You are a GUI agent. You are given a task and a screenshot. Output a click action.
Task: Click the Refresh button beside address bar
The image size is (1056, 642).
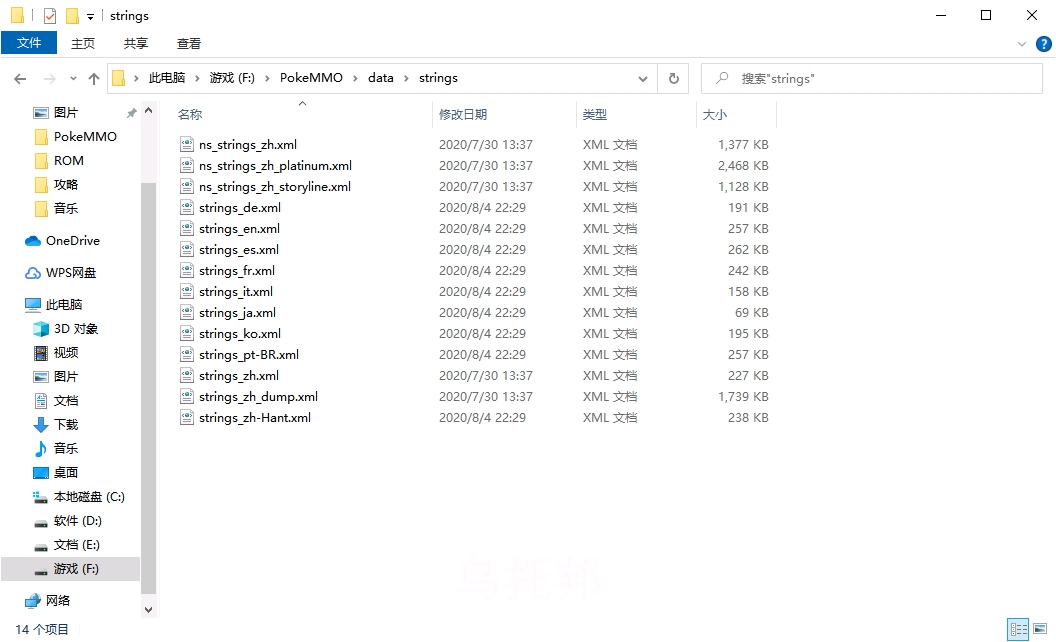coord(673,78)
